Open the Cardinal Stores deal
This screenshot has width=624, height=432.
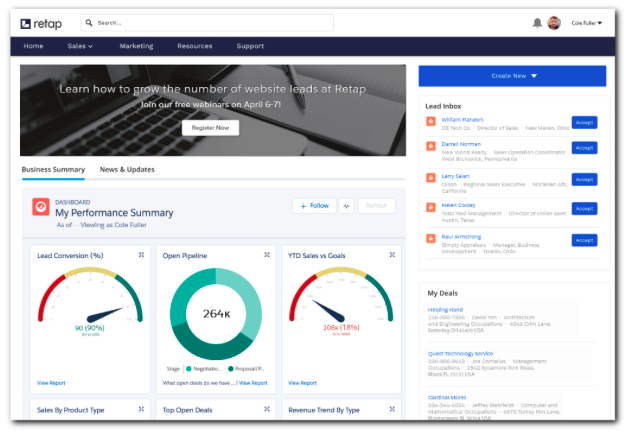447,397
